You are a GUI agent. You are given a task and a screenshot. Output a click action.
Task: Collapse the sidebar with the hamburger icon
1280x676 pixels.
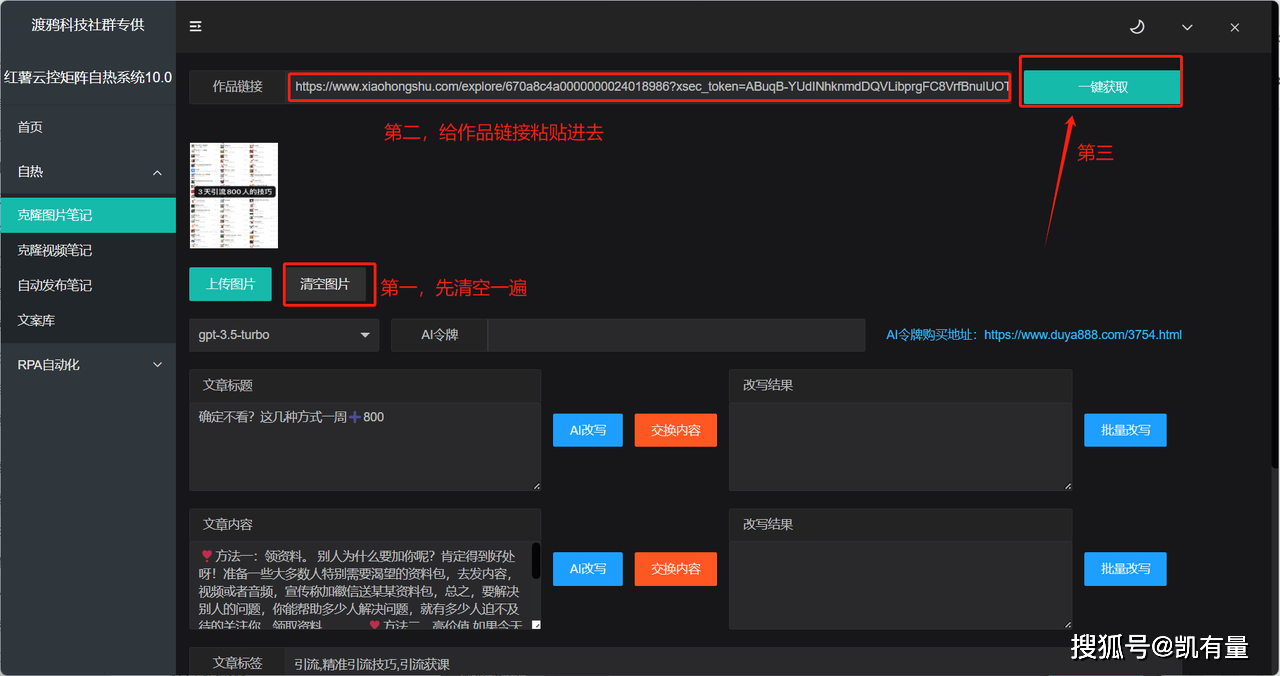tap(196, 27)
